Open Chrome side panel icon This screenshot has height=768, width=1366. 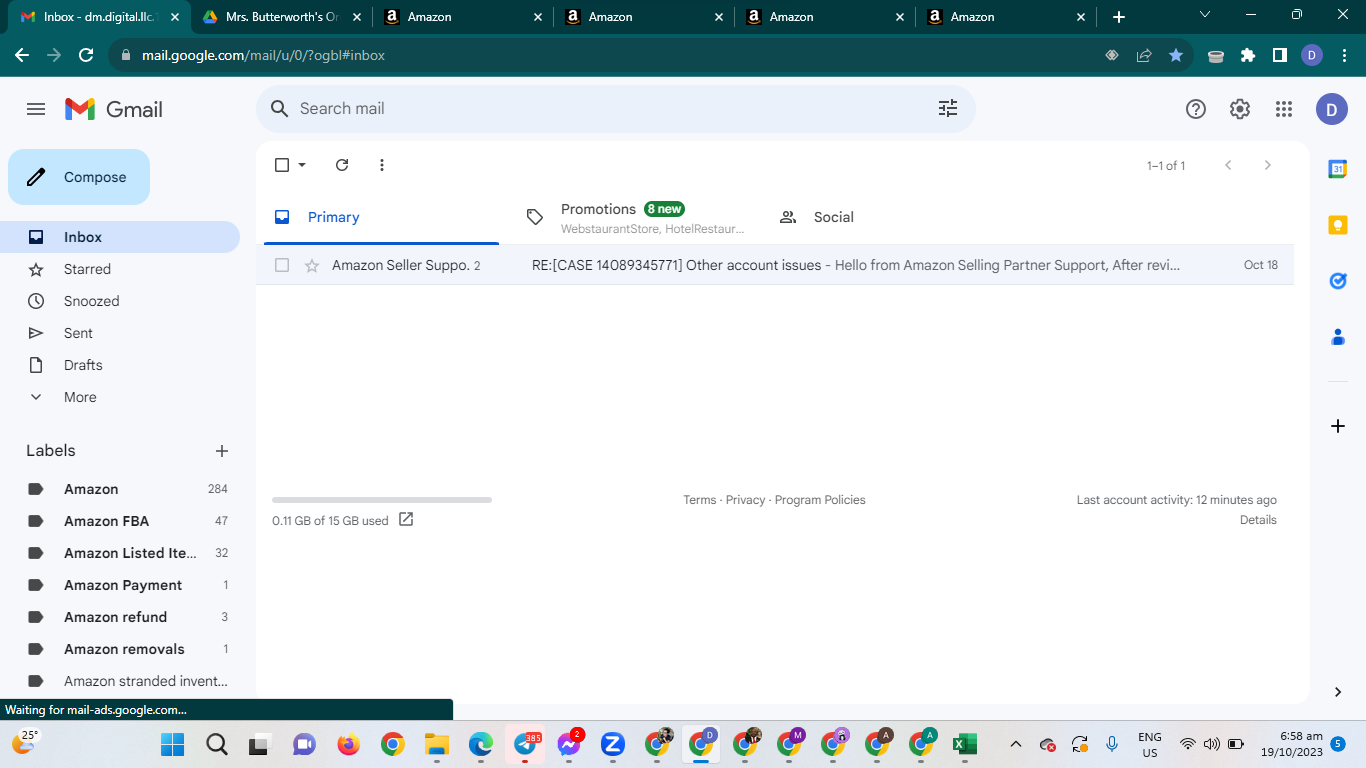(x=1280, y=55)
